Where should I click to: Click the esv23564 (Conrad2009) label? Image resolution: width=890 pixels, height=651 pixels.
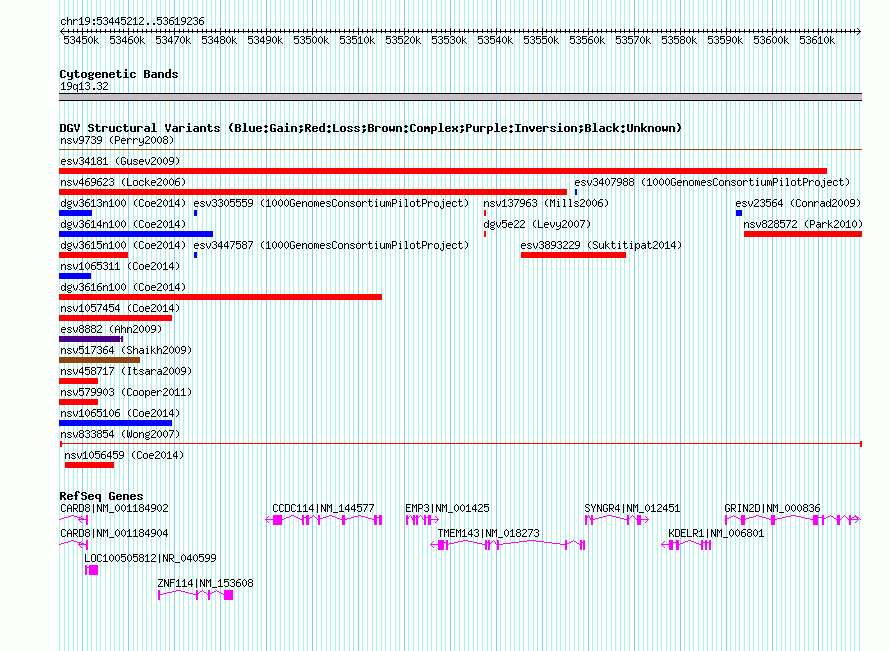tap(798, 203)
